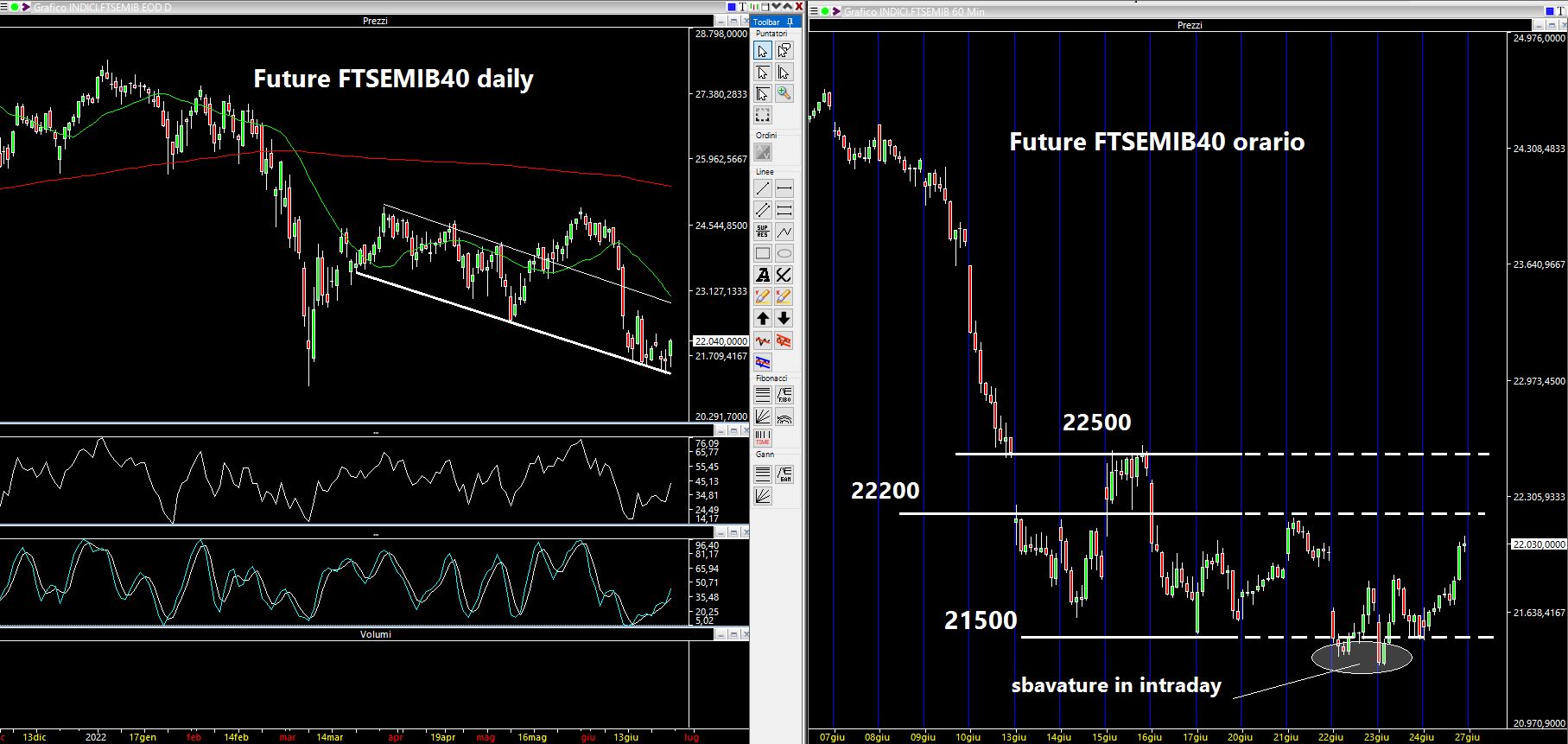Select the single horizontal line tool
This screenshot has height=744, width=1568.
point(784,188)
